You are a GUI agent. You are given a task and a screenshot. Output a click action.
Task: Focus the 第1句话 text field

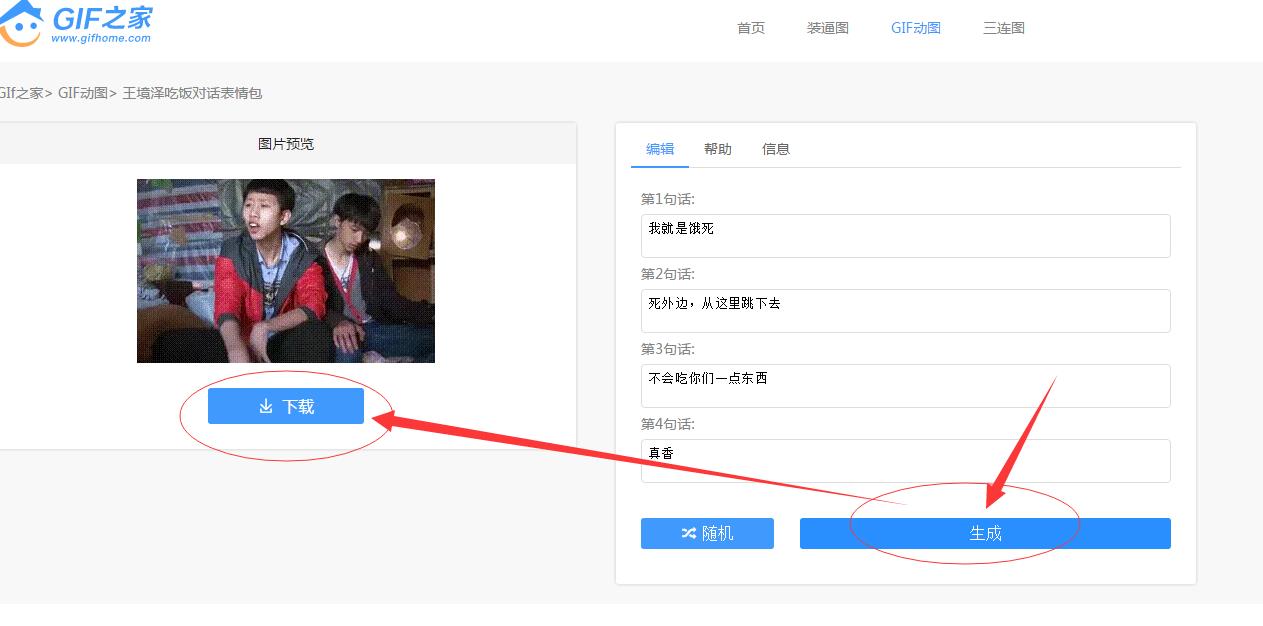[905, 236]
